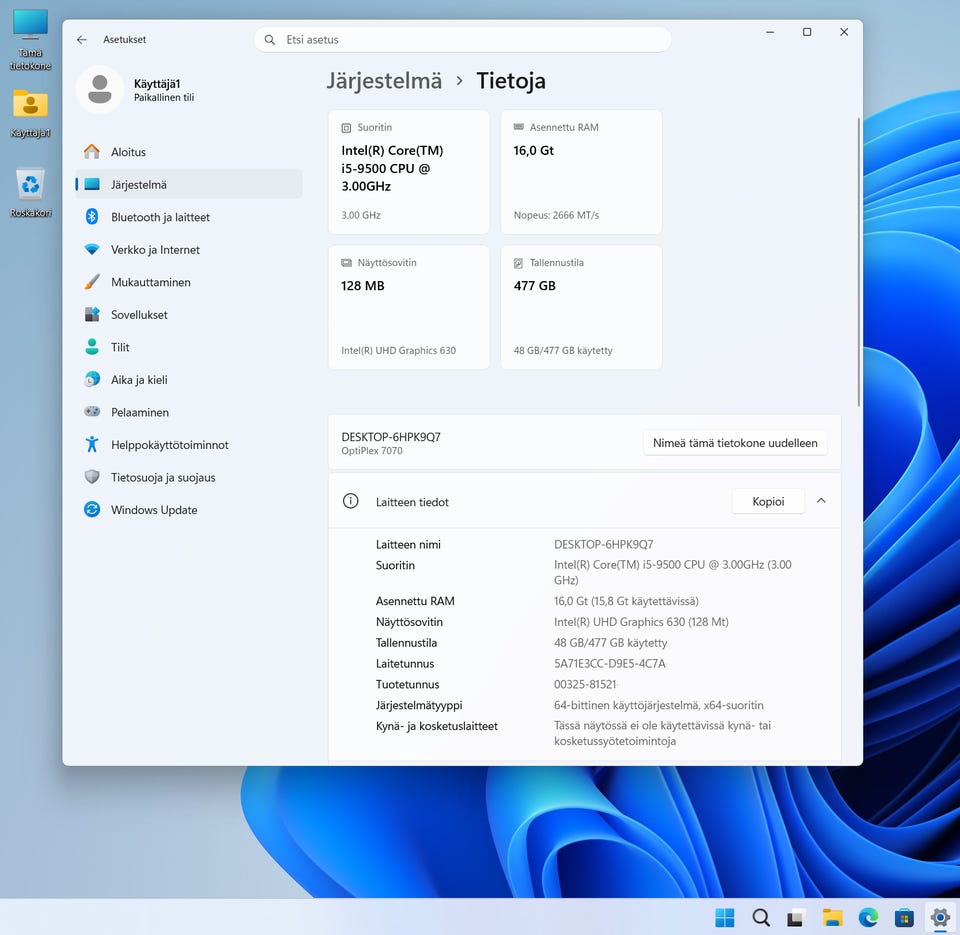Click the 16,0 Gt (15,8 Gt käytettävissä) value
Screen dimensions: 960x935
(x=626, y=601)
